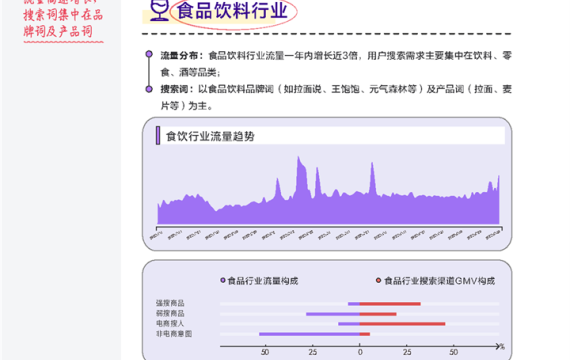Click the short purple bar in 强搜商品 row
The height and width of the screenshot is (360, 570).
[354, 304]
